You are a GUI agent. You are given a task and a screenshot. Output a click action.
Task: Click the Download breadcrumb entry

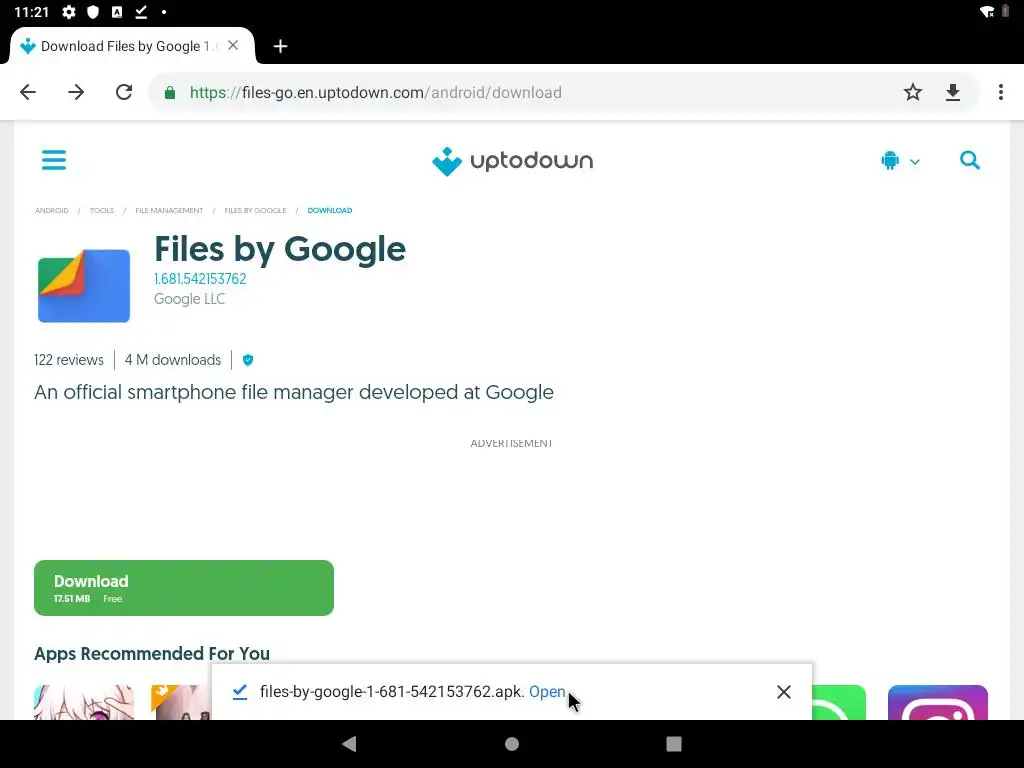(x=330, y=210)
